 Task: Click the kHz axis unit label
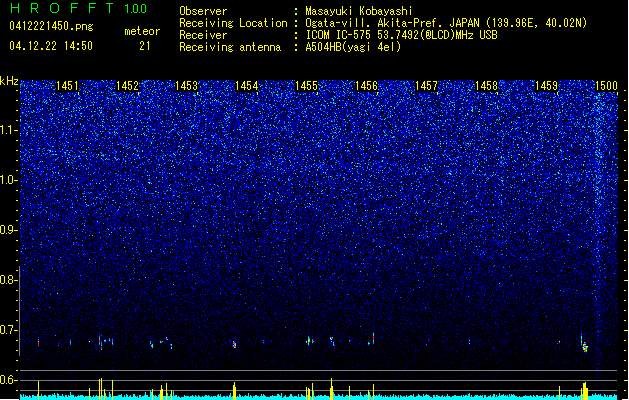click(x=9, y=81)
